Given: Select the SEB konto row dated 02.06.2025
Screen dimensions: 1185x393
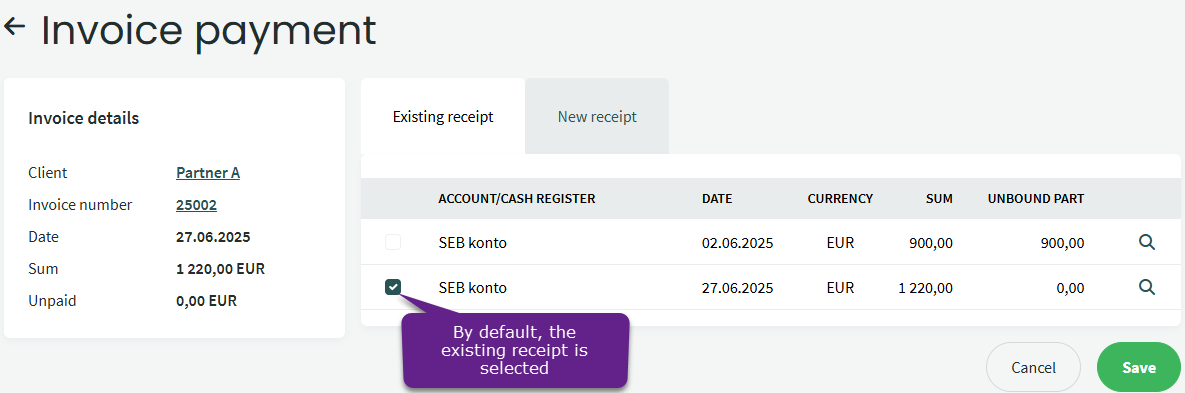Looking at the screenshot, I should (771, 243).
